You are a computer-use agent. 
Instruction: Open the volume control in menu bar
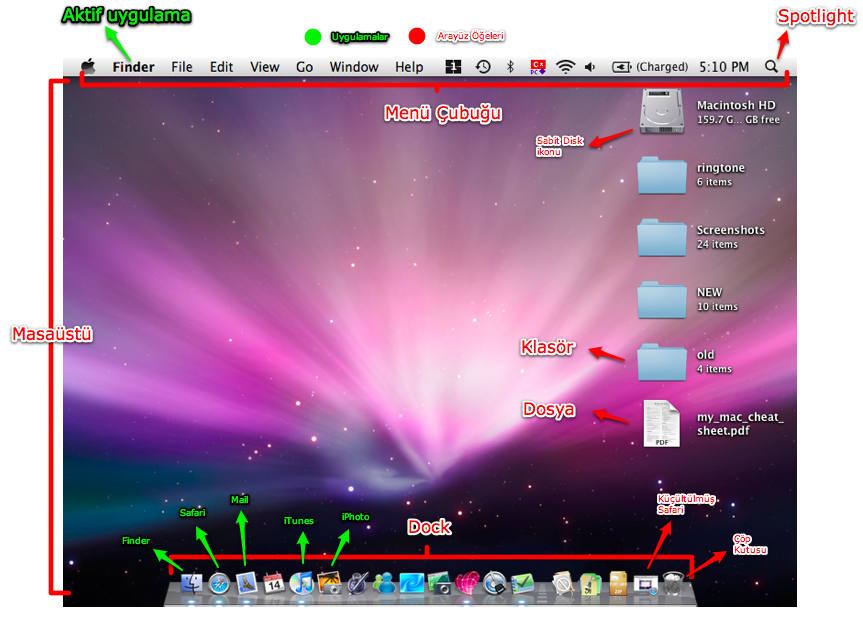coord(590,67)
